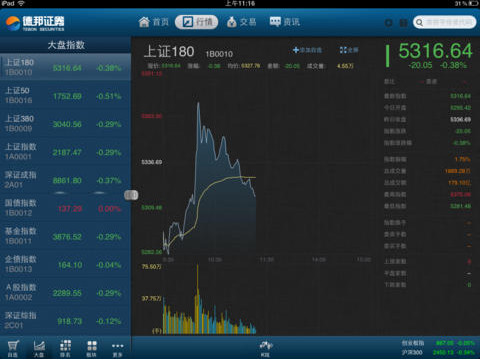Open the 交易 trading tab
Image resolution: width=480 pixels, height=360 pixels.
(x=242, y=22)
